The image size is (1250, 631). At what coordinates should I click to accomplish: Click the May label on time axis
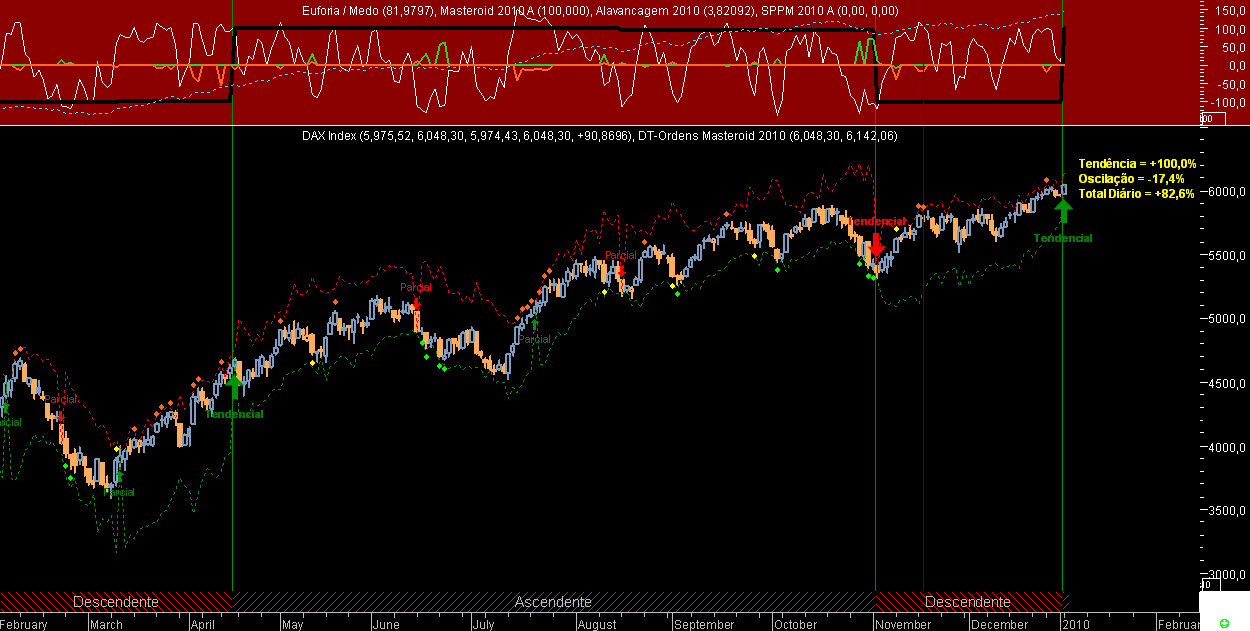[292, 624]
